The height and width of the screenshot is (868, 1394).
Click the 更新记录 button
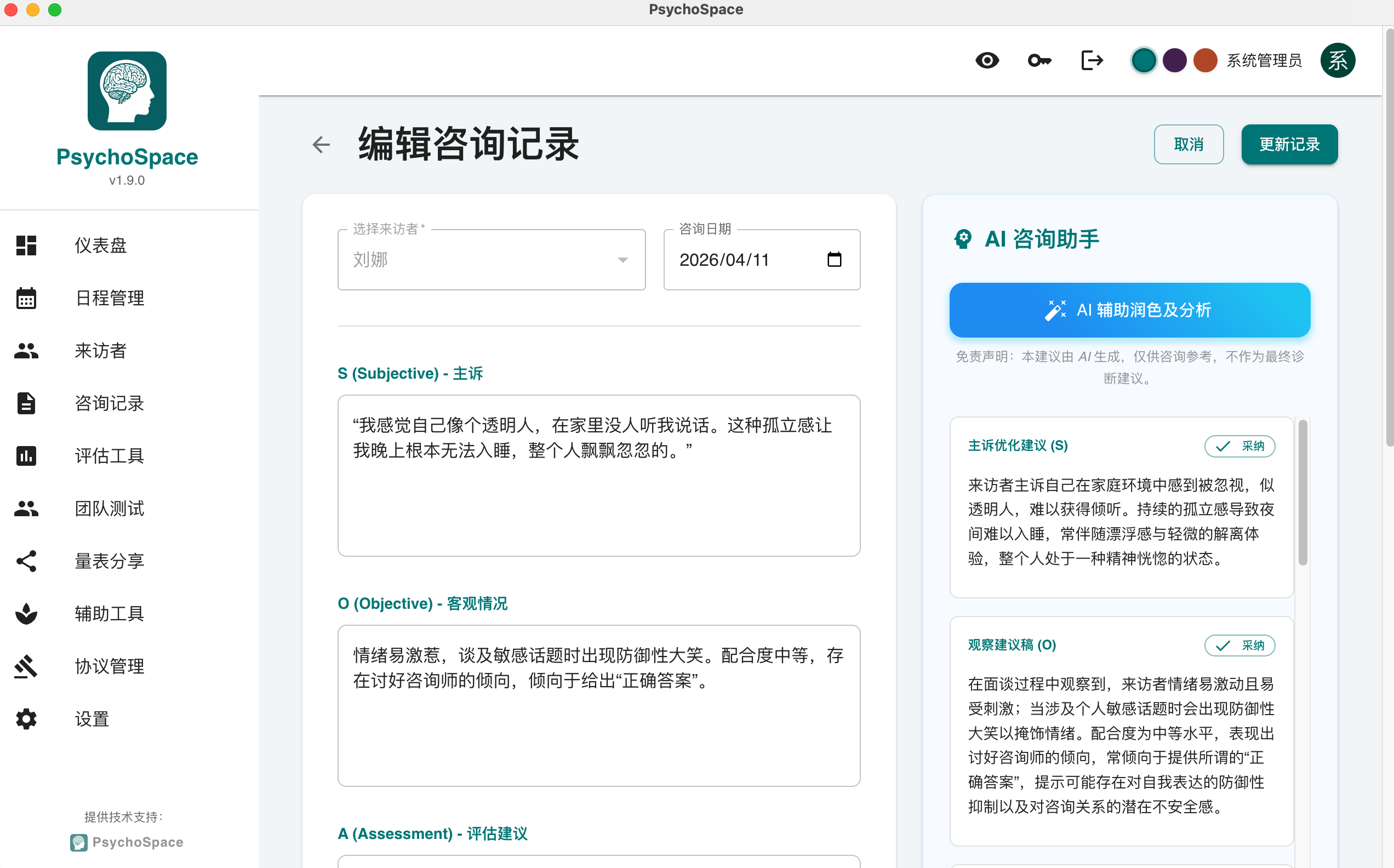pyautogui.click(x=1289, y=144)
